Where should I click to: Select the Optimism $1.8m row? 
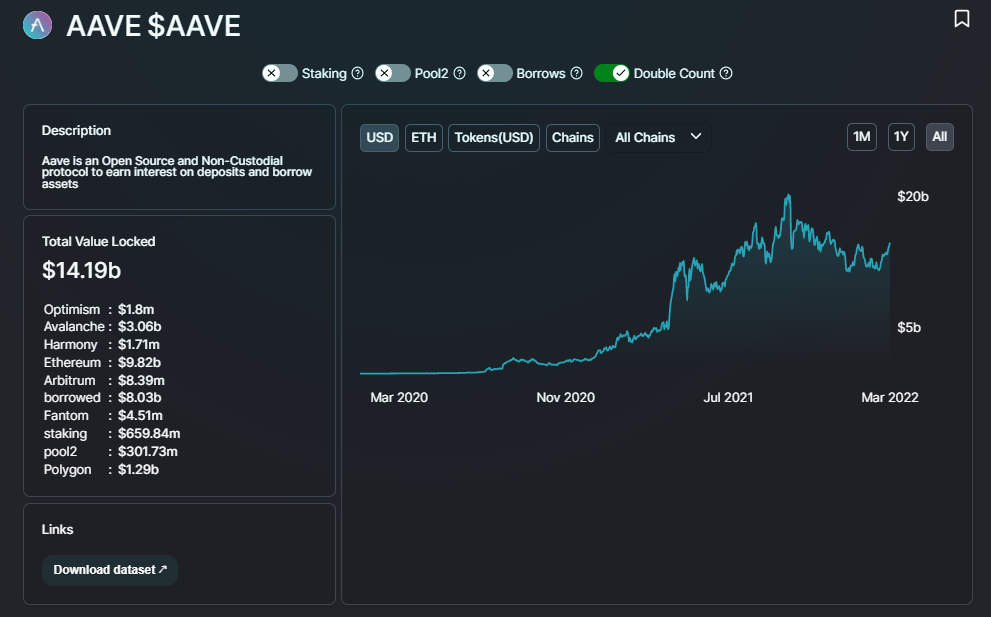[x=99, y=309]
